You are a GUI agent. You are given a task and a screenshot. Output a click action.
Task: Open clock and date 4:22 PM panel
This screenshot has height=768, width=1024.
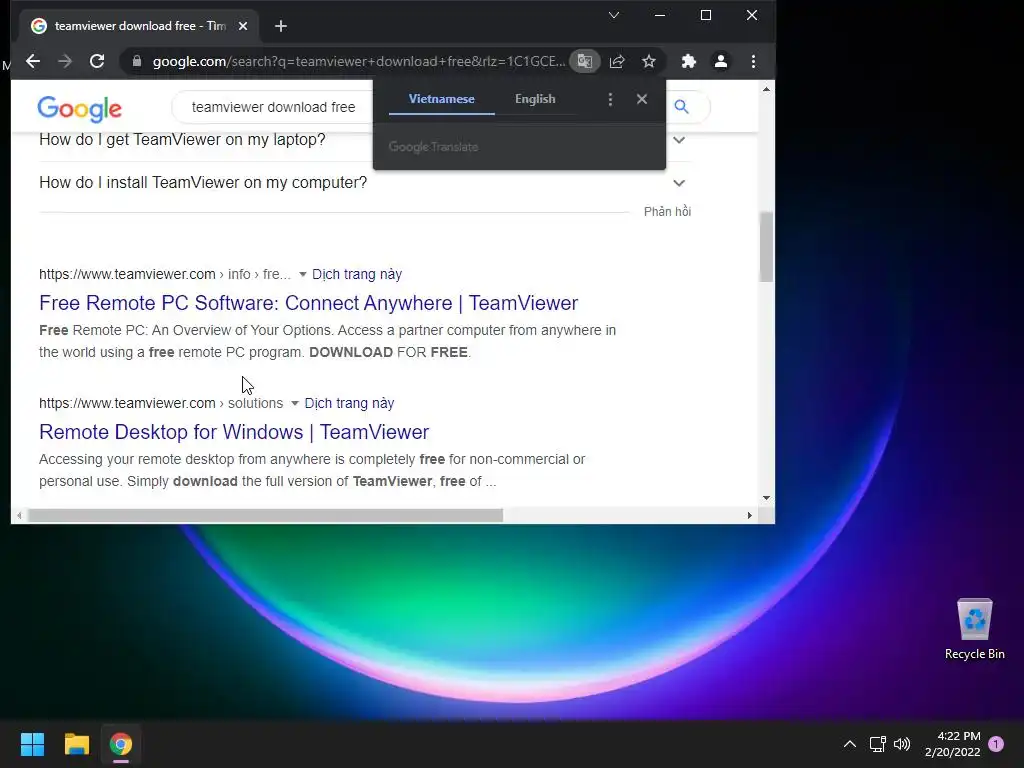click(953, 744)
